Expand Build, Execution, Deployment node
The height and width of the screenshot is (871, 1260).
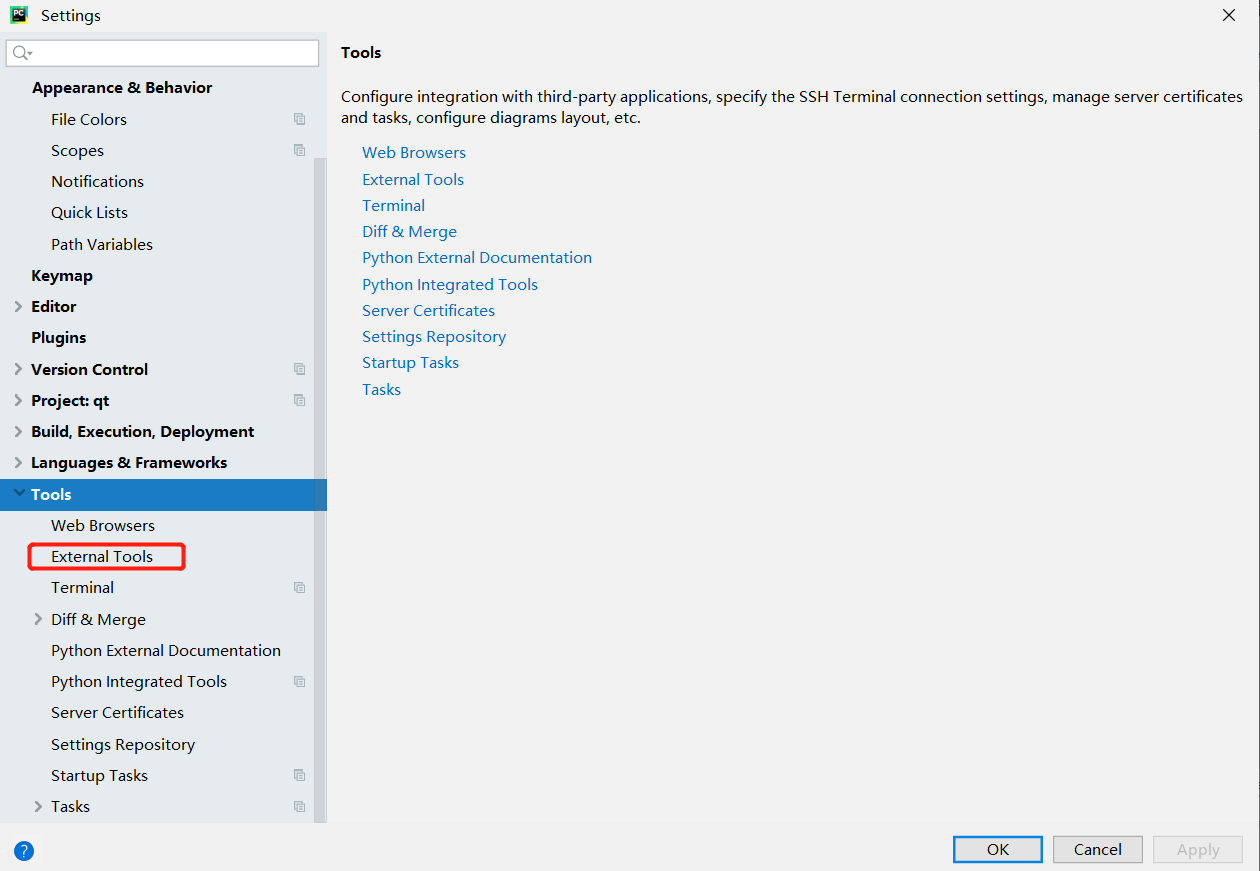click(x=18, y=432)
